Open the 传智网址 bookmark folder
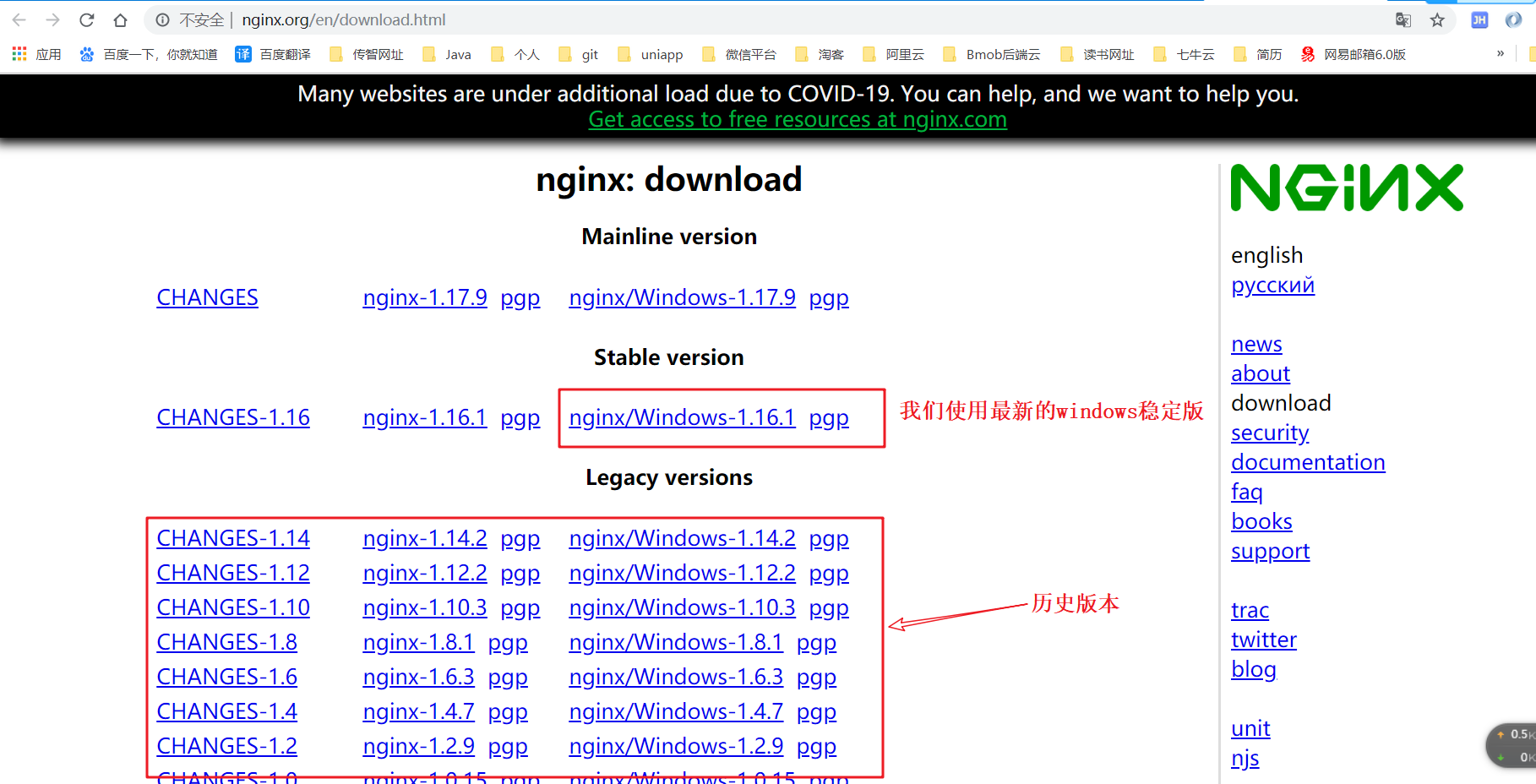The image size is (1536, 784). (x=367, y=54)
